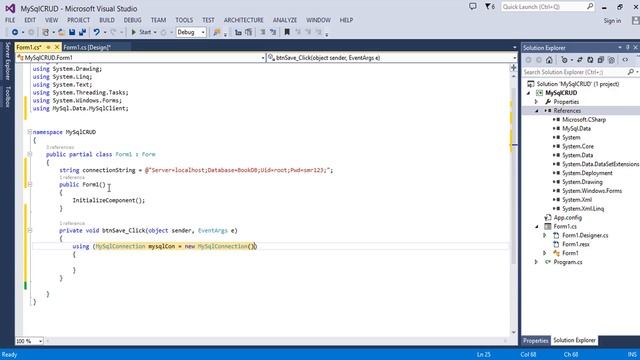Viewport: 640px width, 360px height.
Task: Undo the last edit with the toolbar arrow
Action: tap(96, 32)
